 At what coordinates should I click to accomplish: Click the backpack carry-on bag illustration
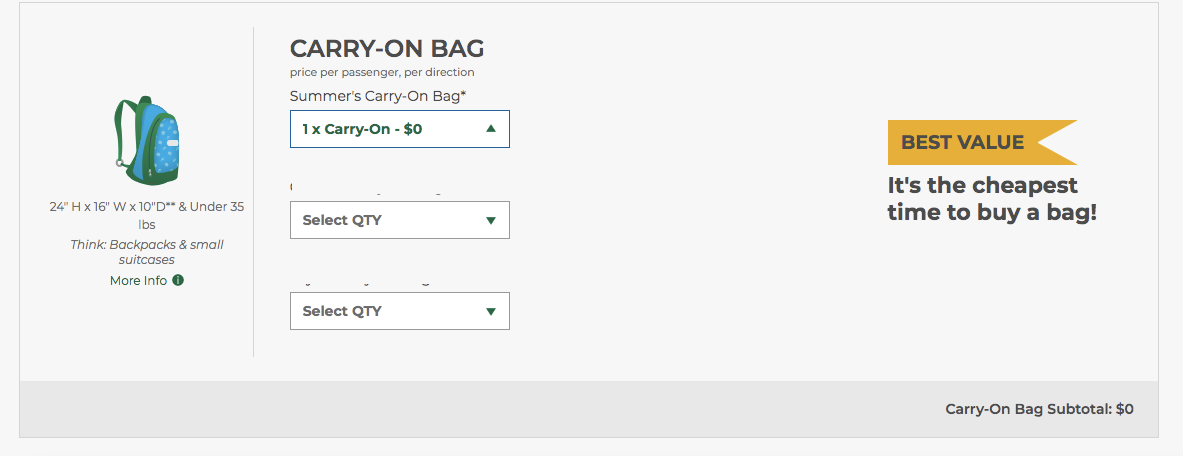[x=146, y=141]
